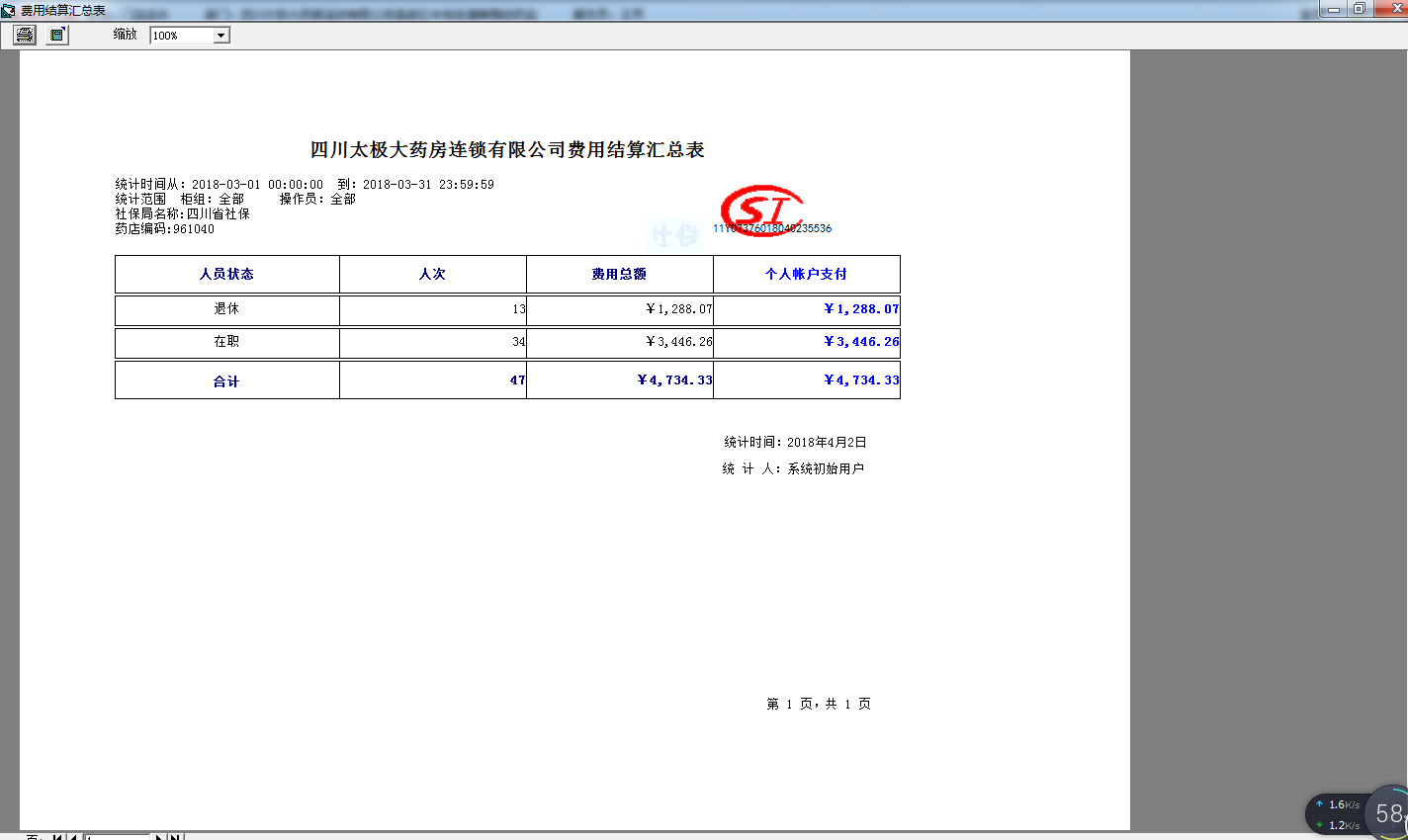This screenshot has width=1408, height=840.
Task: Go to last page arrow
Action: [x=175, y=836]
